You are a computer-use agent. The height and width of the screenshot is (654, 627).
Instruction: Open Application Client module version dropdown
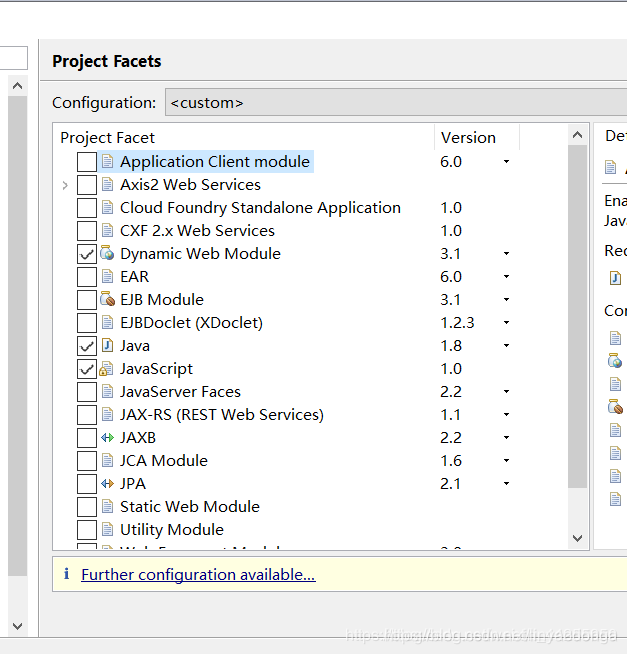[x=506, y=162]
